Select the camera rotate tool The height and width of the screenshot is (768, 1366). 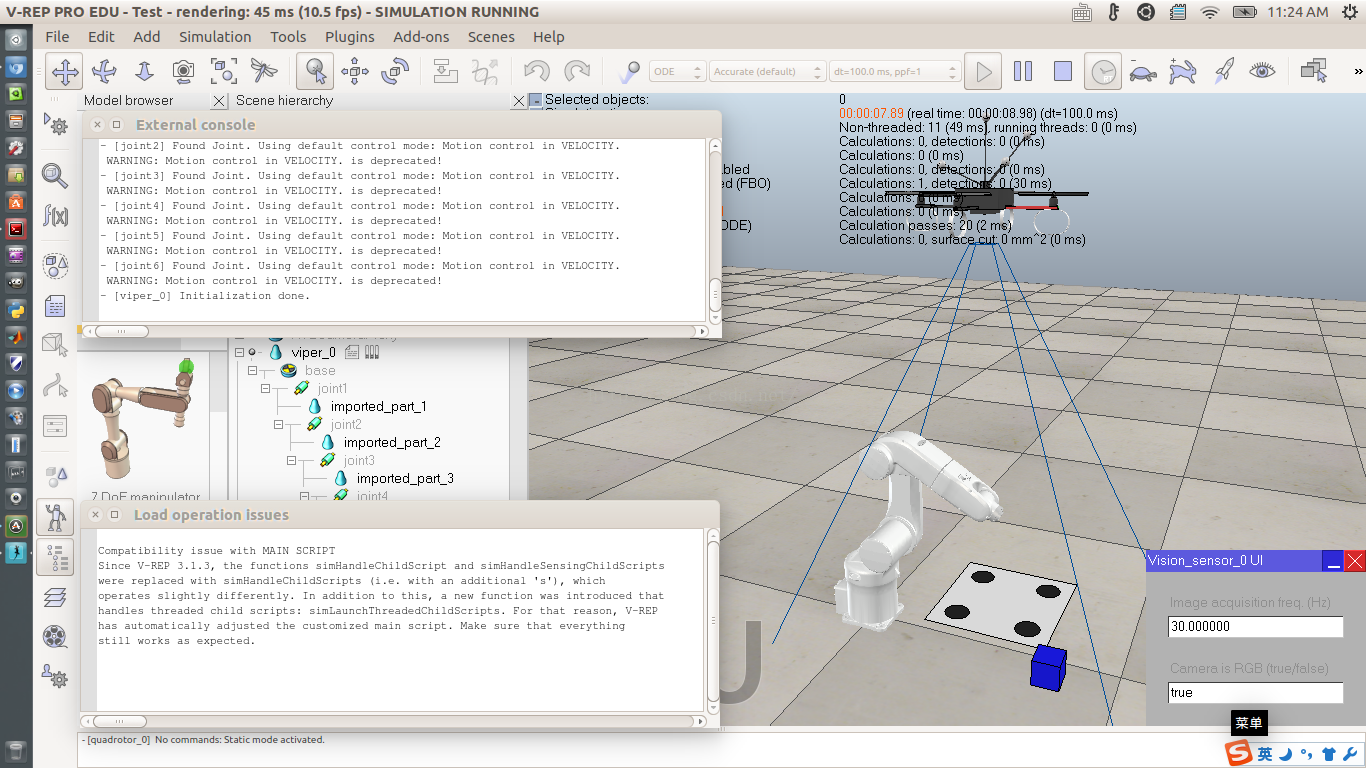[x=104, y=71]
